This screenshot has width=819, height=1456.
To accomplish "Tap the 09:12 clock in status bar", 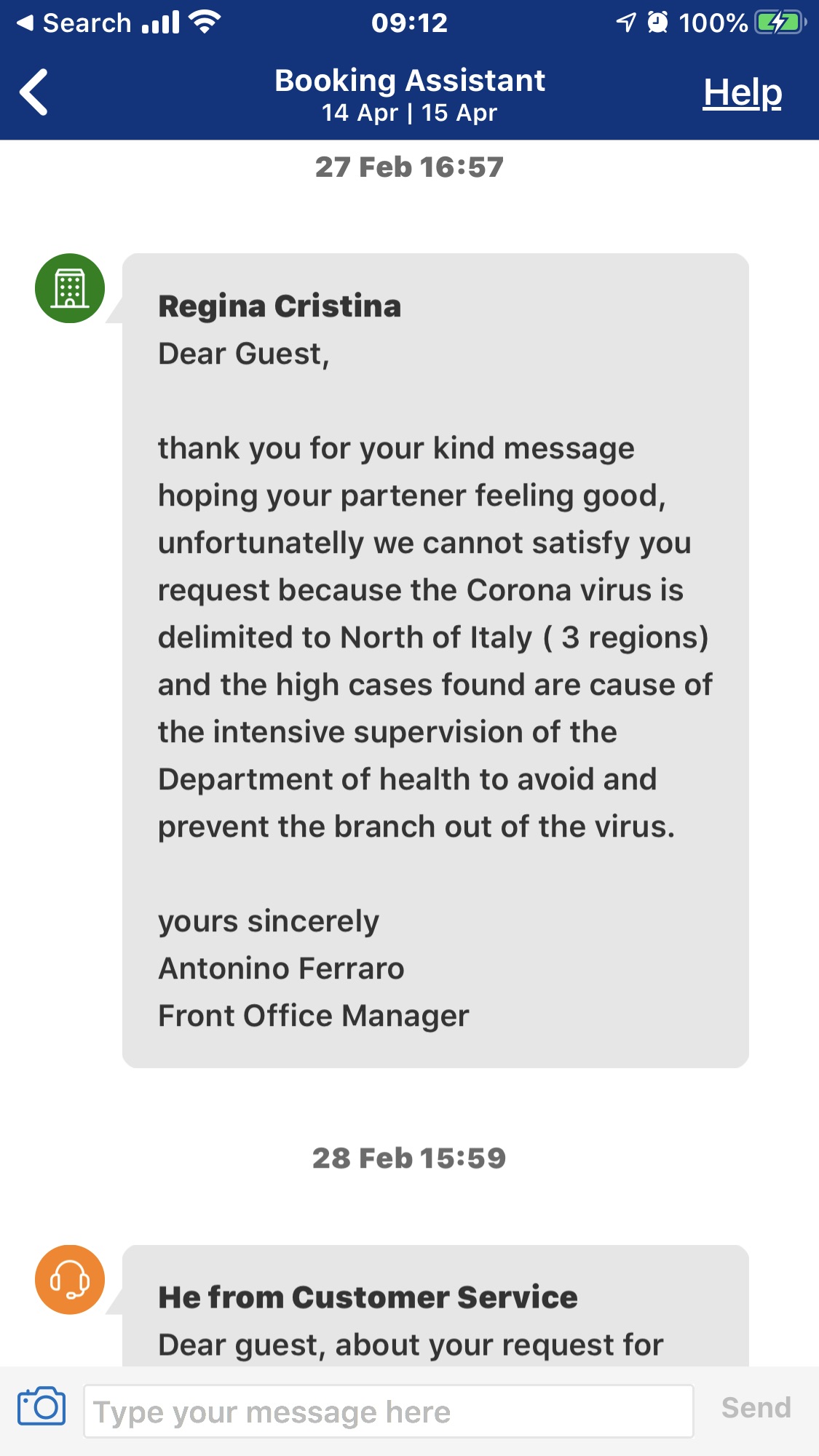I will [409, 23].
